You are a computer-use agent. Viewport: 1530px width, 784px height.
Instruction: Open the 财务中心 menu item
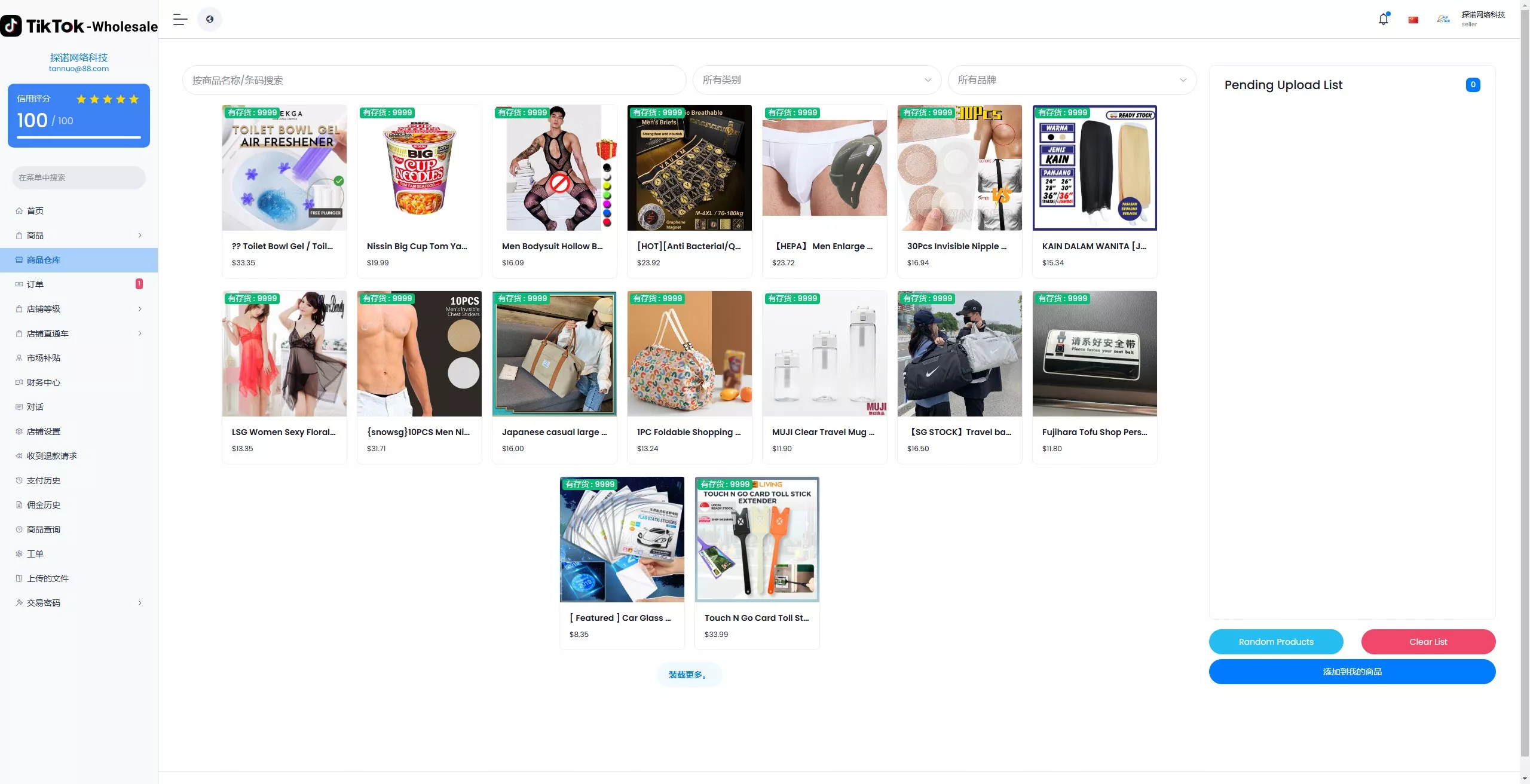79,382
